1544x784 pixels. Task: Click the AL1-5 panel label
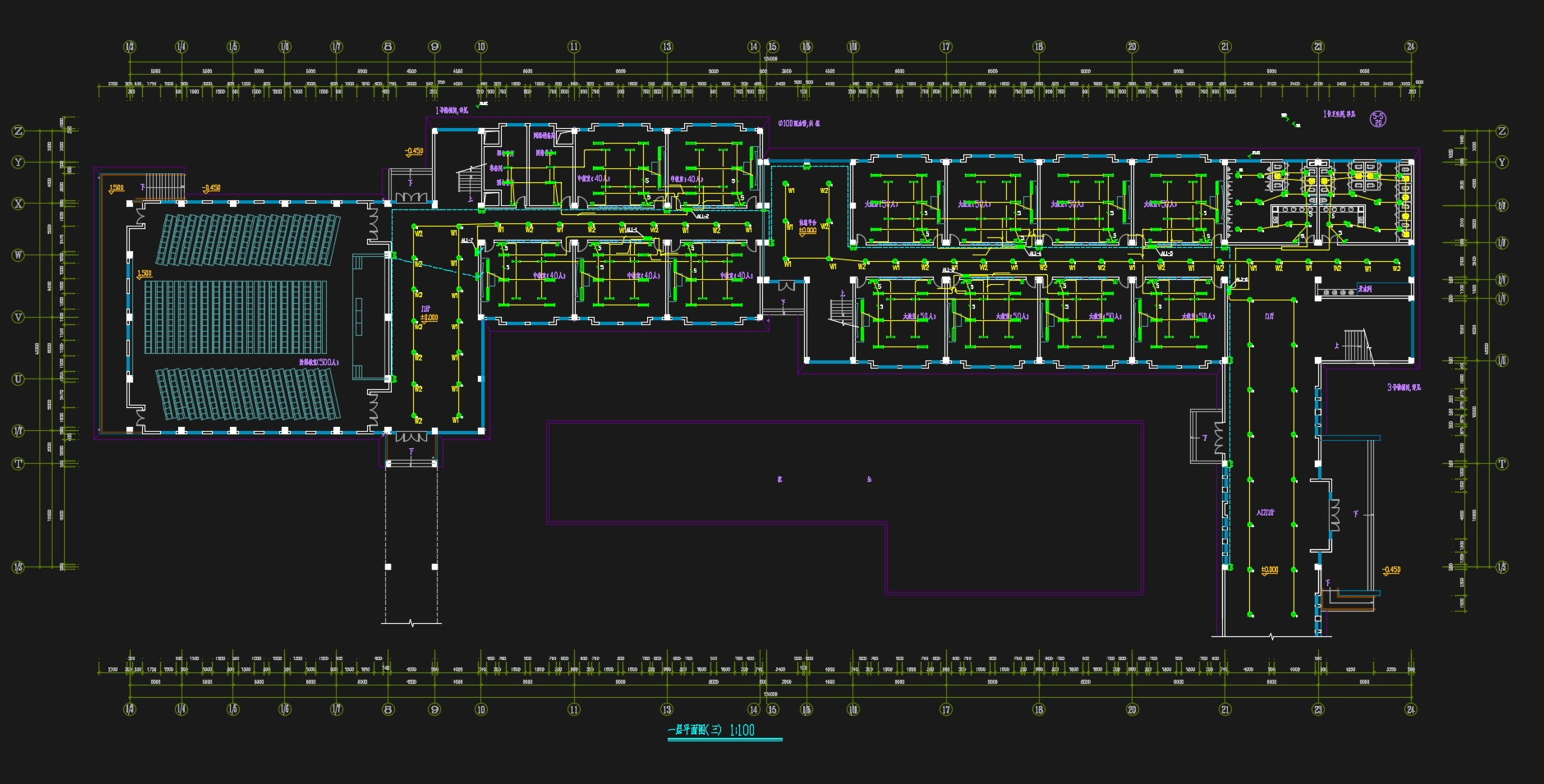(1166, 254)
